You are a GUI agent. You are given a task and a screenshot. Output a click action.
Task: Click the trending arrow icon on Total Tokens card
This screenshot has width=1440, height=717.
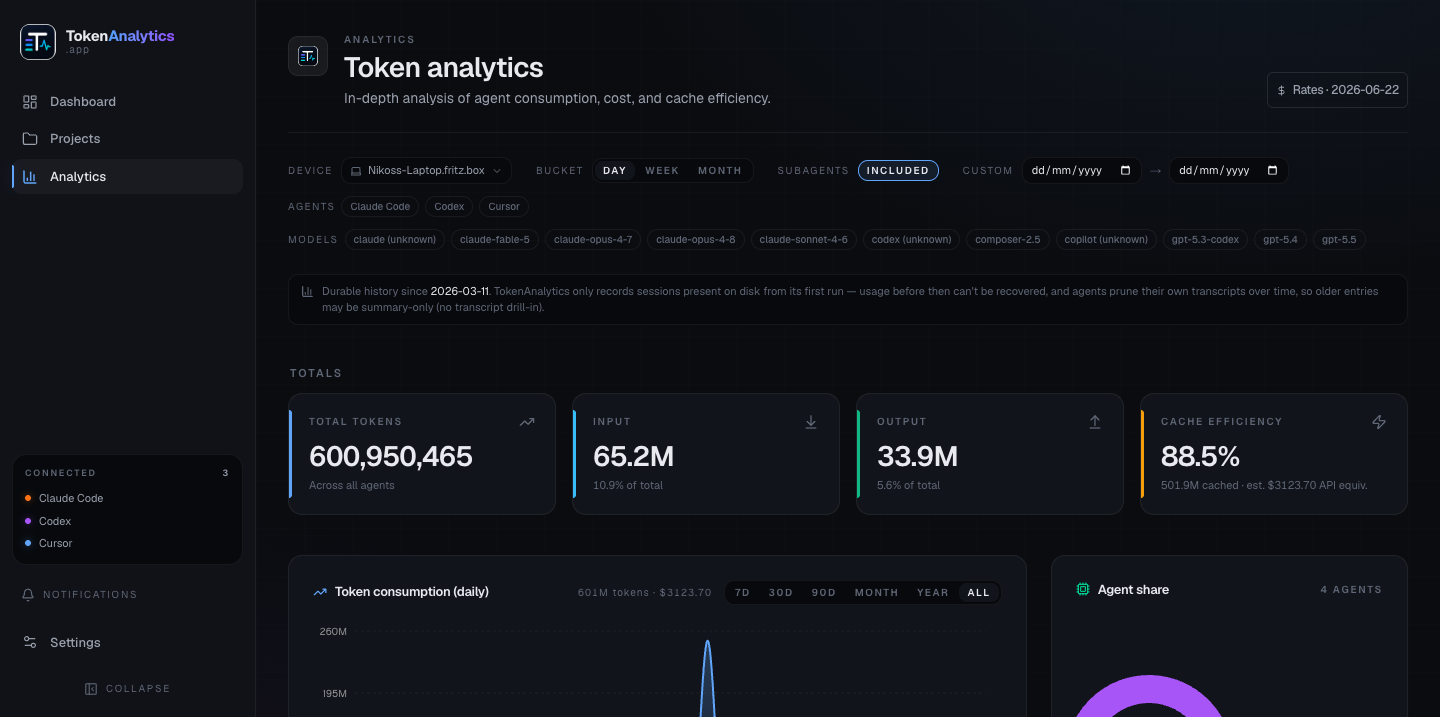click(527, 422)
